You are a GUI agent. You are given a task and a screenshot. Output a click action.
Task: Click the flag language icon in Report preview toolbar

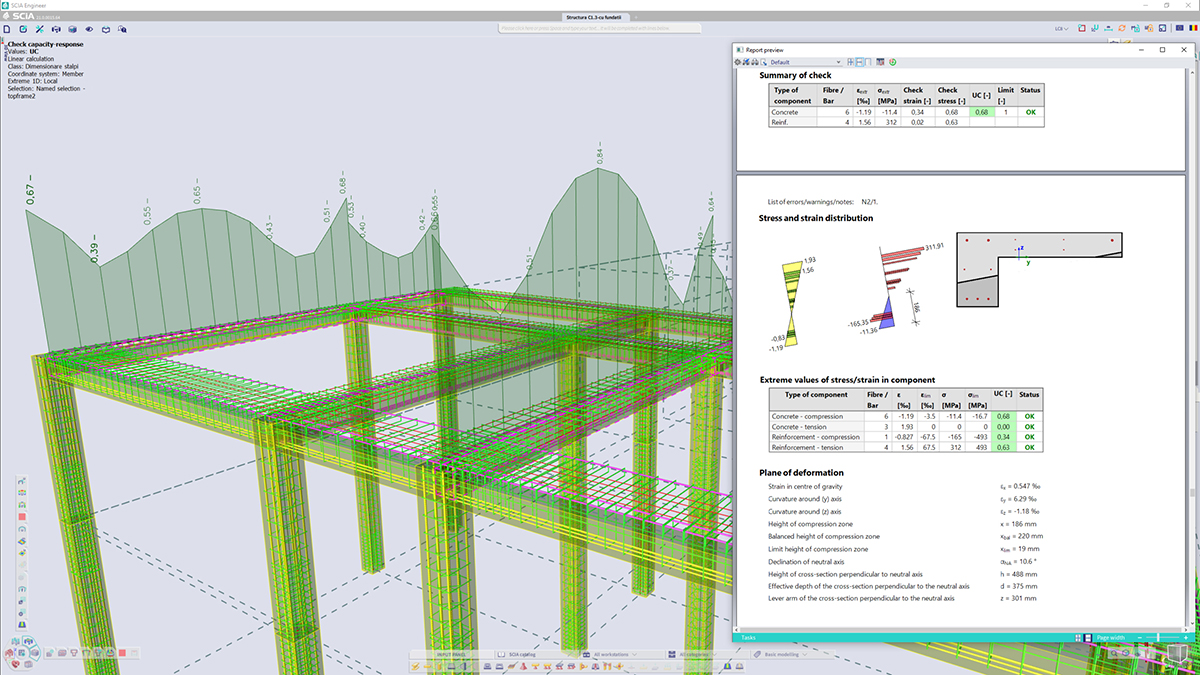click(x=880, y=62)
